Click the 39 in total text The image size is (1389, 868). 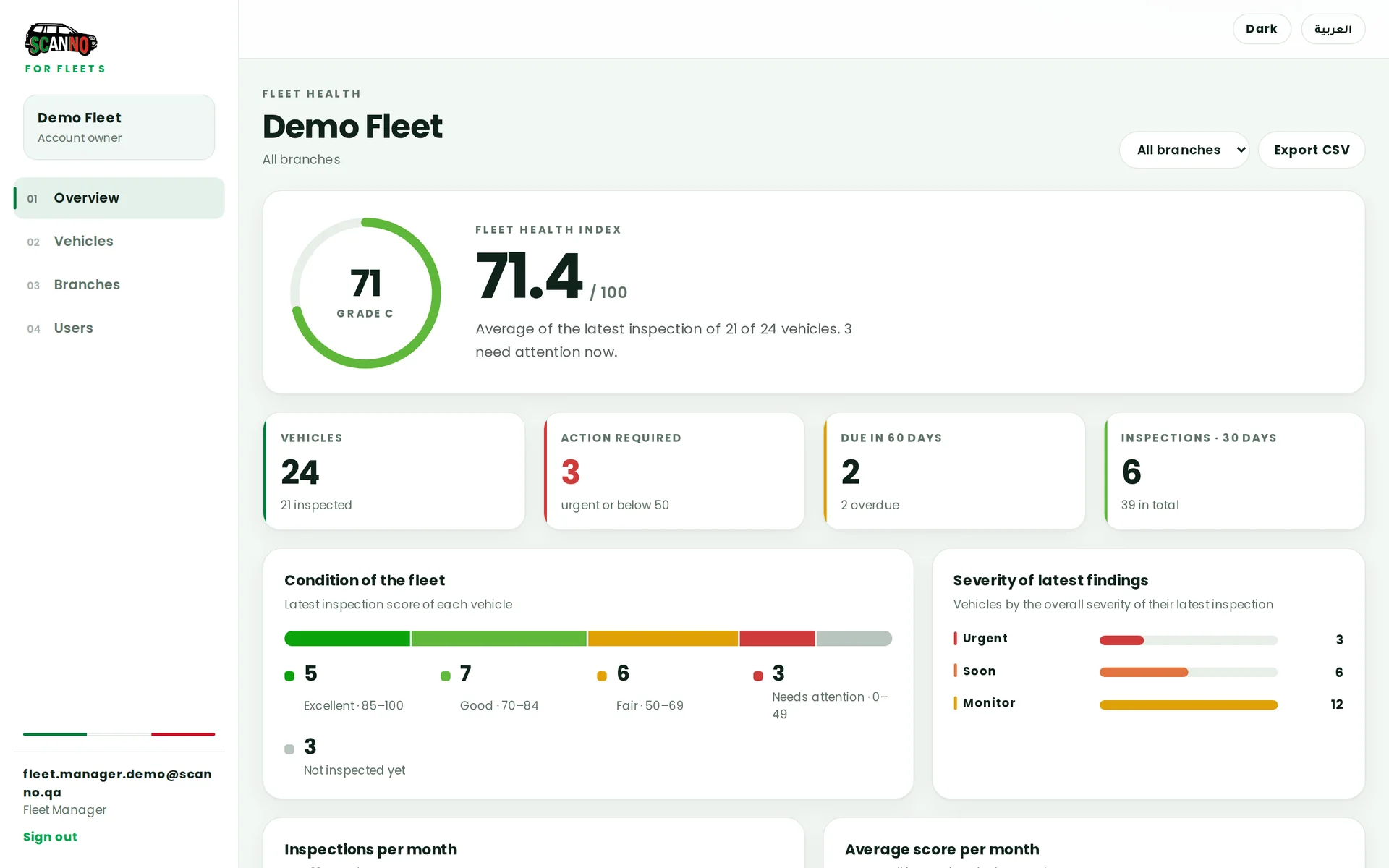(1150, 505)
